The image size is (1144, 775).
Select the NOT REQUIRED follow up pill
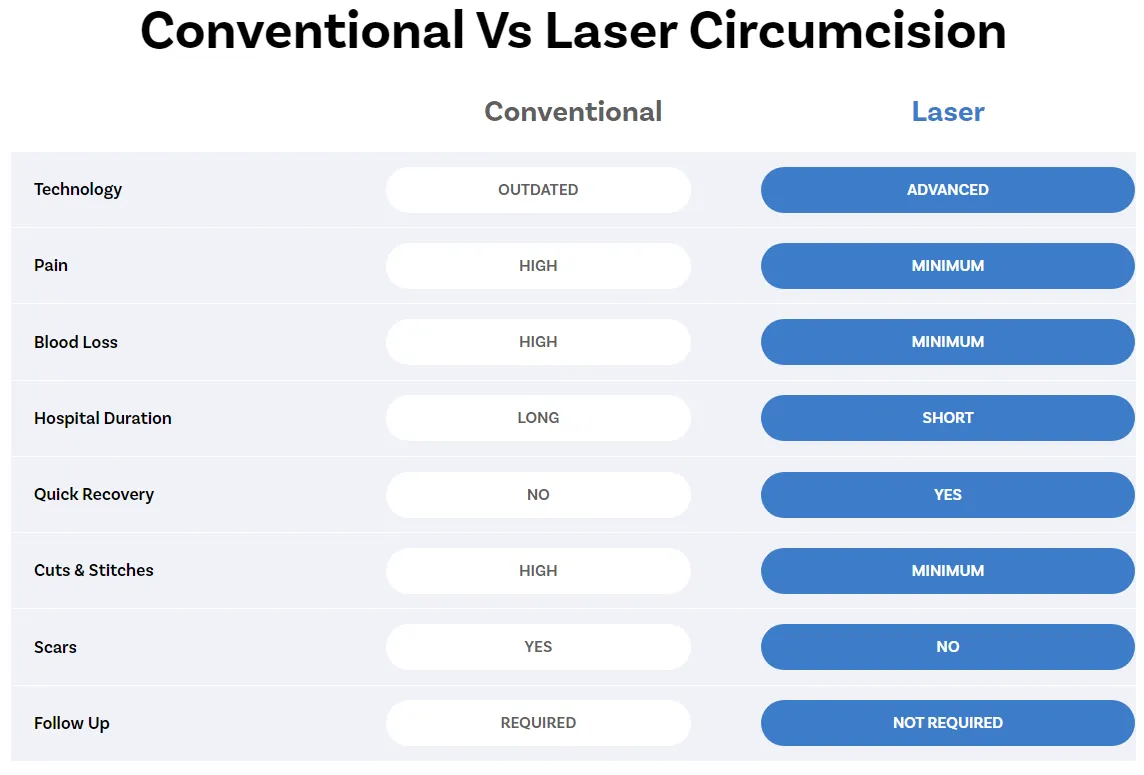(x=947, y=722)
